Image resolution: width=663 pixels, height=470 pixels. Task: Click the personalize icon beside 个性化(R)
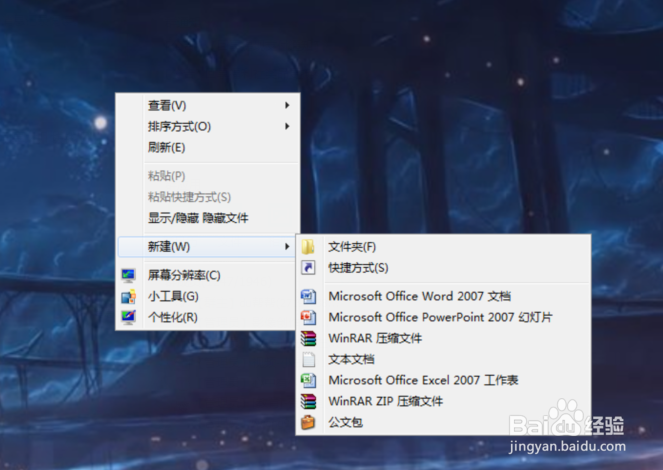pos(128,317)
